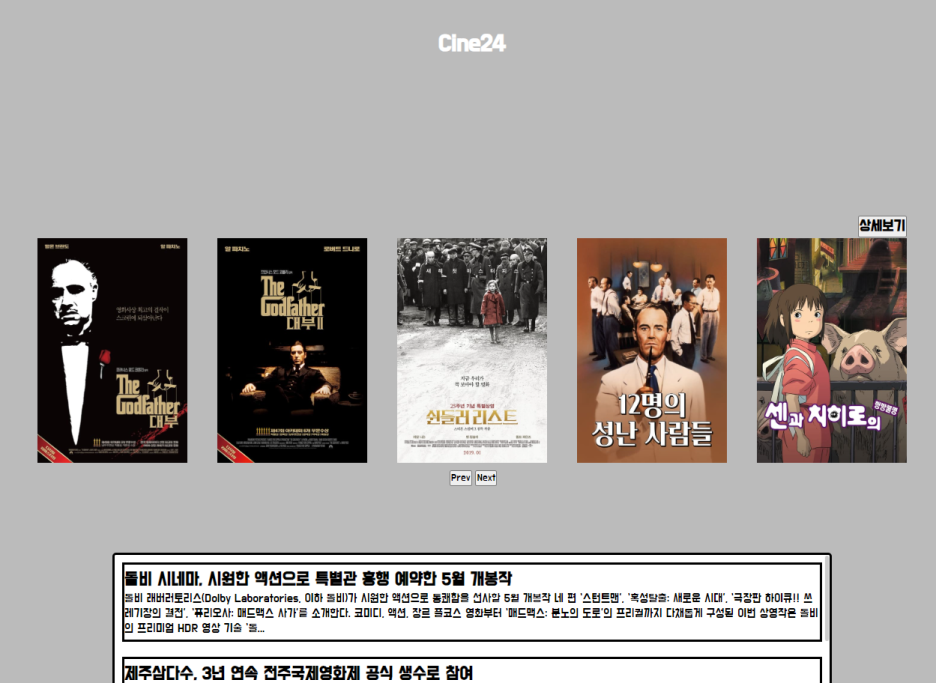Open the Spirited Away poster
The image size is (936, 683).
[832, 350]
